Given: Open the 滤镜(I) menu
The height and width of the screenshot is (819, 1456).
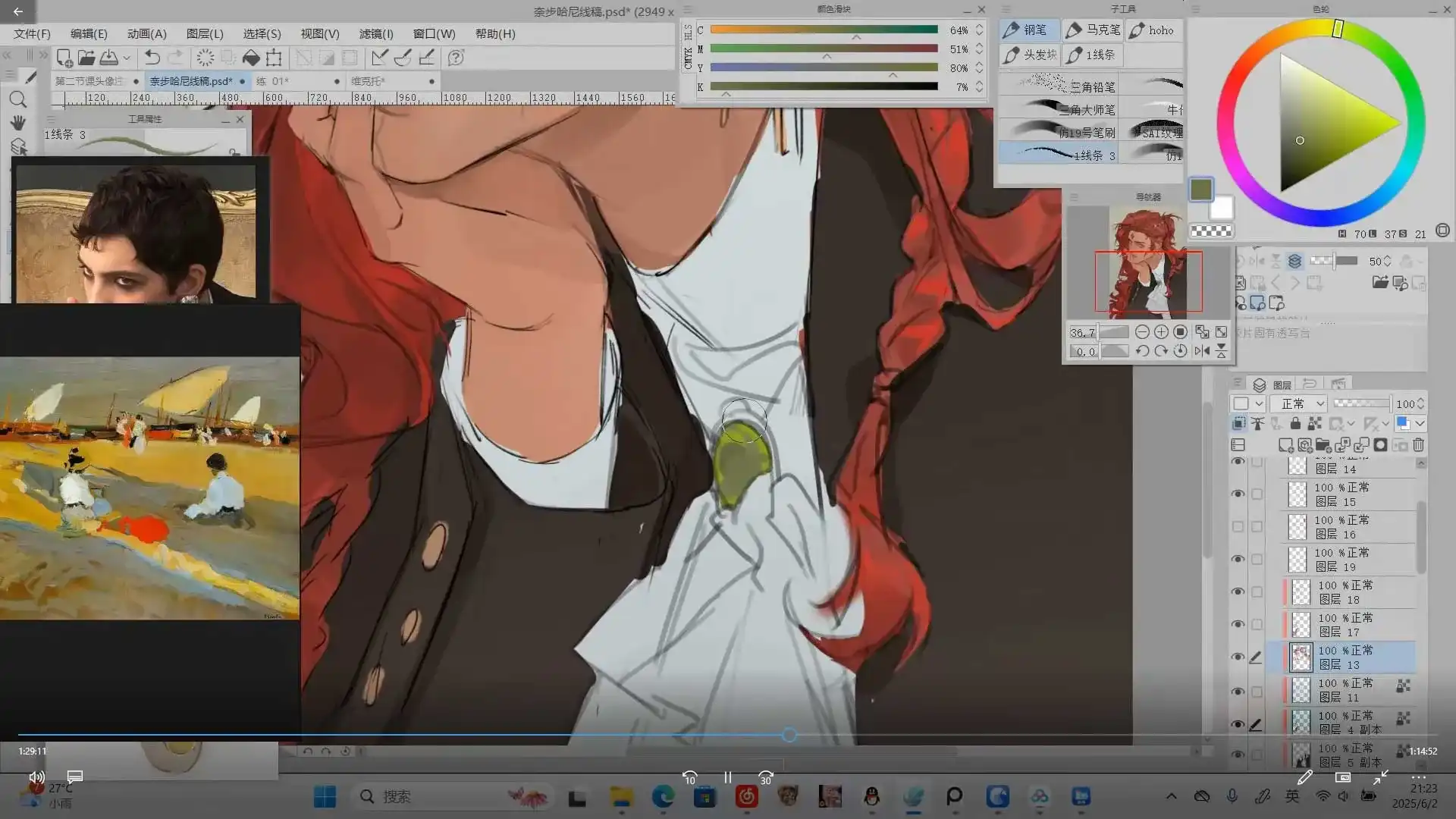Looking at the screenshot, I should click(x=376, y=34).
